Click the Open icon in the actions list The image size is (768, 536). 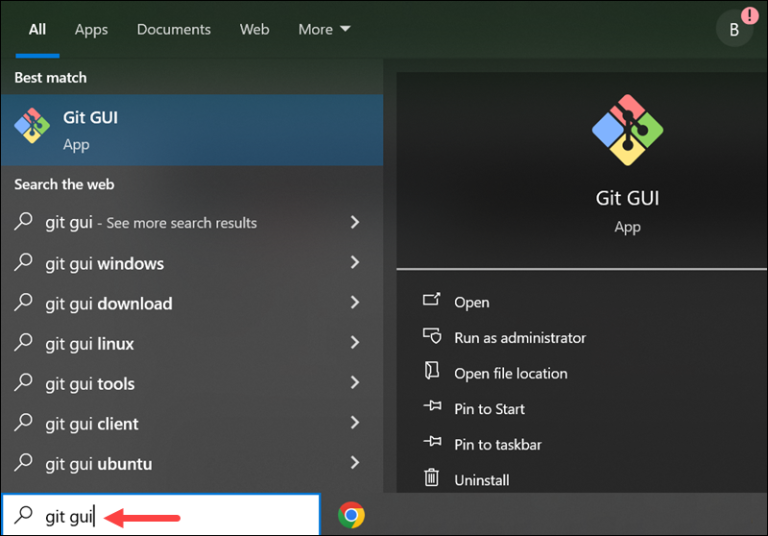pos(432,299)
